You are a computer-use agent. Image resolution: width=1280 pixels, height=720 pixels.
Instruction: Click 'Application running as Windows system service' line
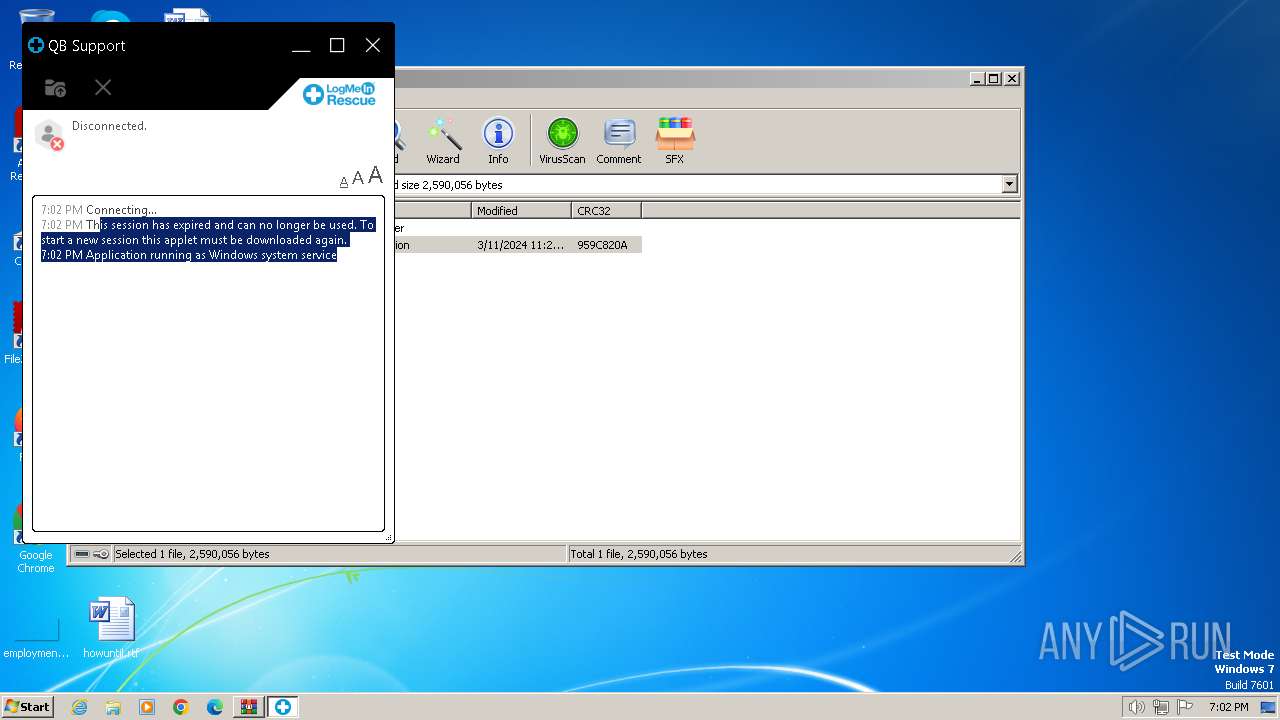[x=211, y=255]
